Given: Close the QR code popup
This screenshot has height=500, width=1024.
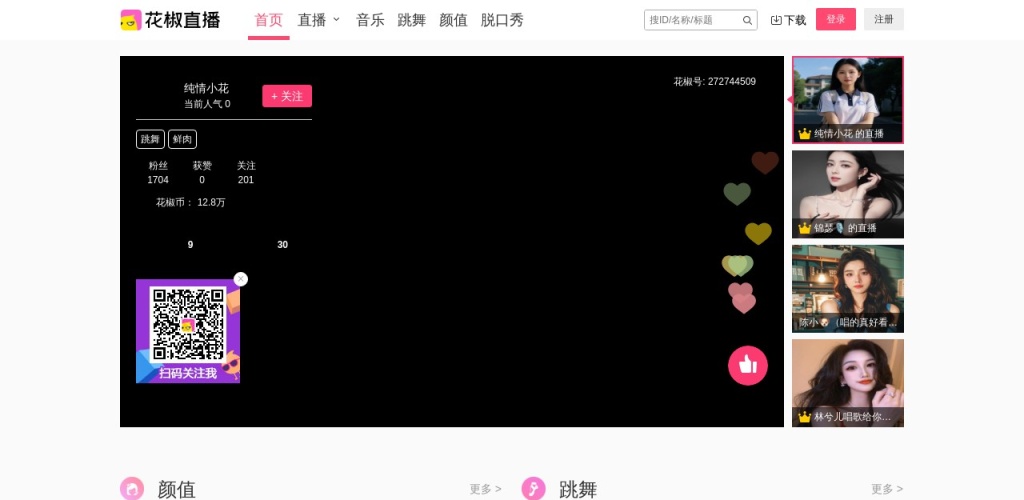Looking at the screenshot, I should pyautogui.click(x=241, y=279).
